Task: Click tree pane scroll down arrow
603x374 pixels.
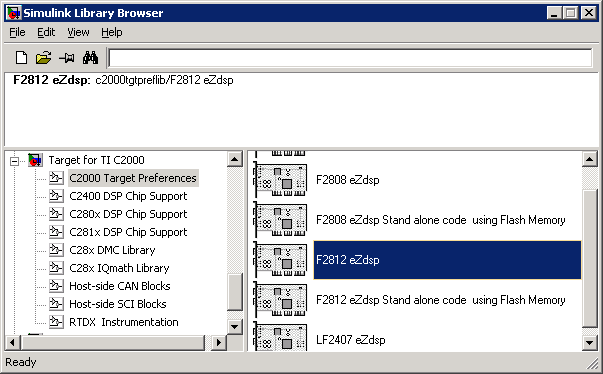Action: [235, 327]
